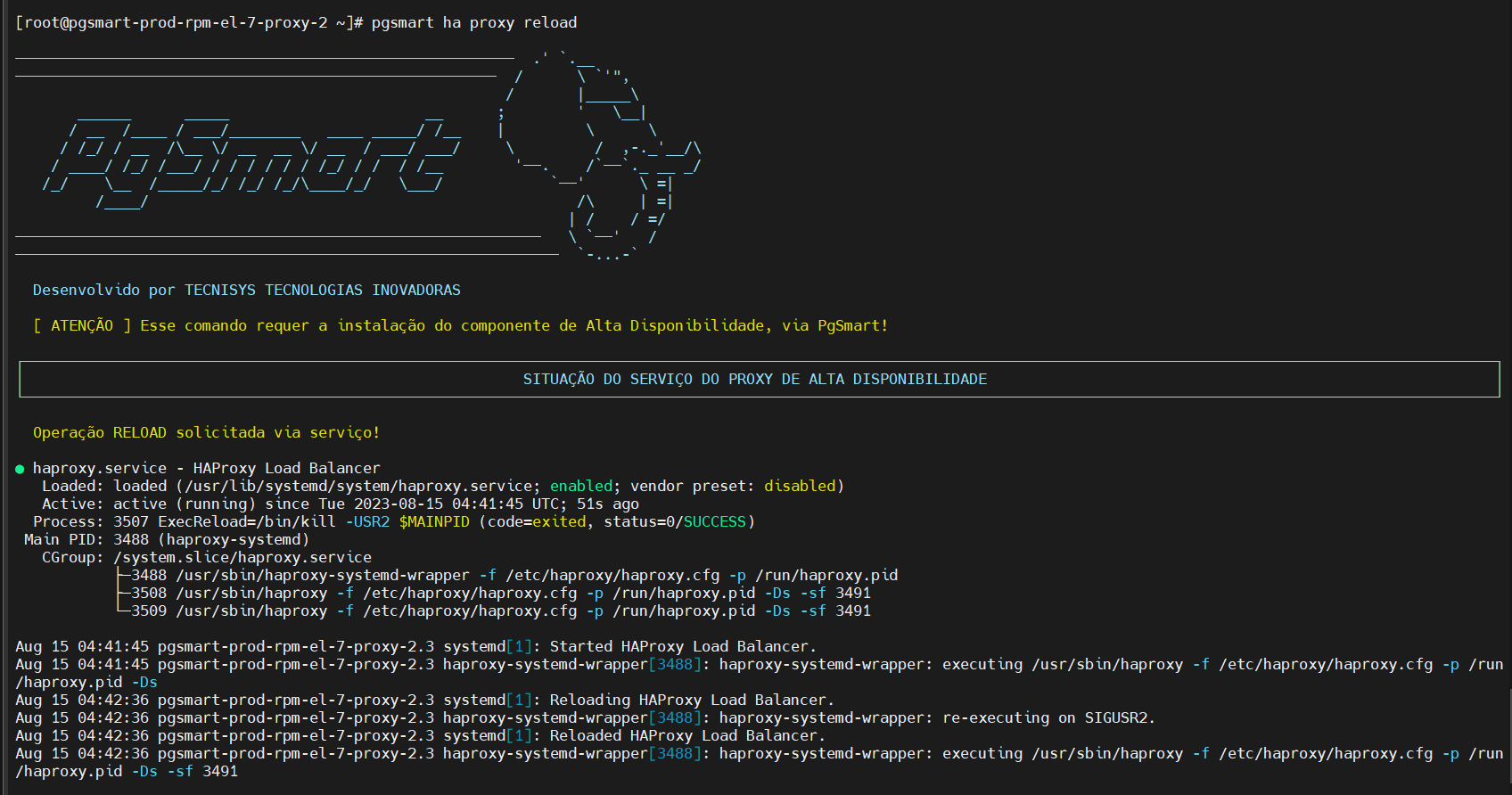Screen dimensions: 1512x795
Task: Click the green 'SUCCESS' status word
Action: pyautogui.click(x=715, y=521)
